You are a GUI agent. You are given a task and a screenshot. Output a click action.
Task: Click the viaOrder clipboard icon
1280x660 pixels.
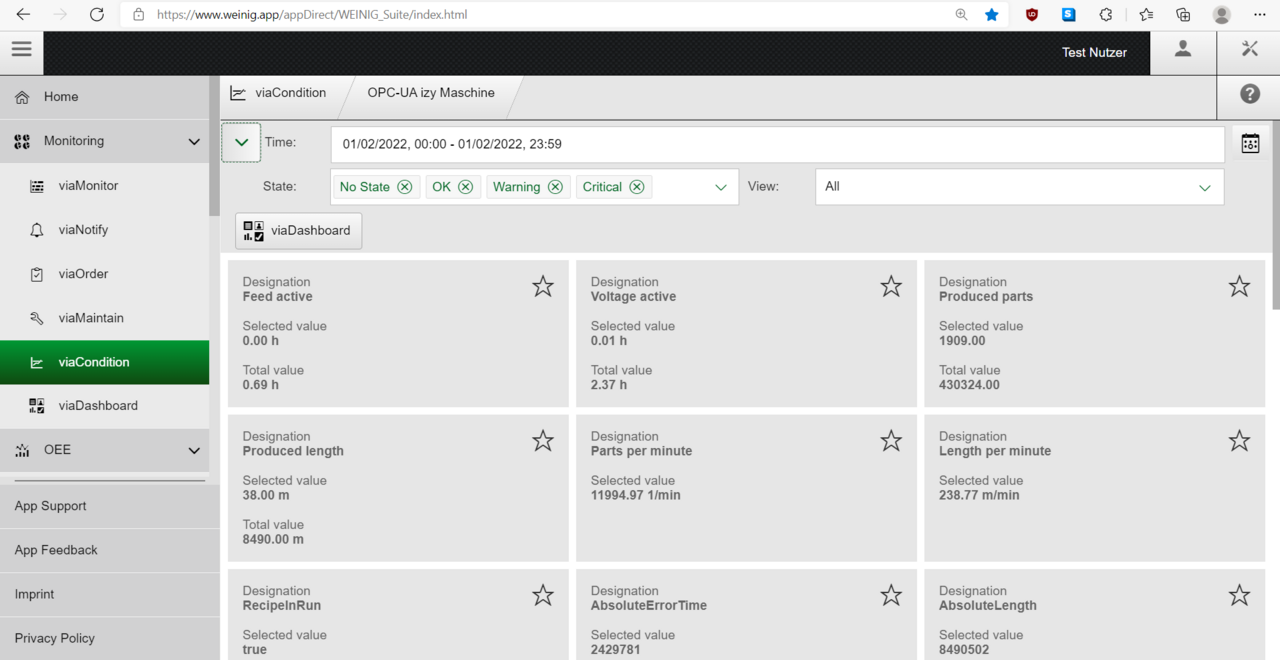click(x=37, y=274)
